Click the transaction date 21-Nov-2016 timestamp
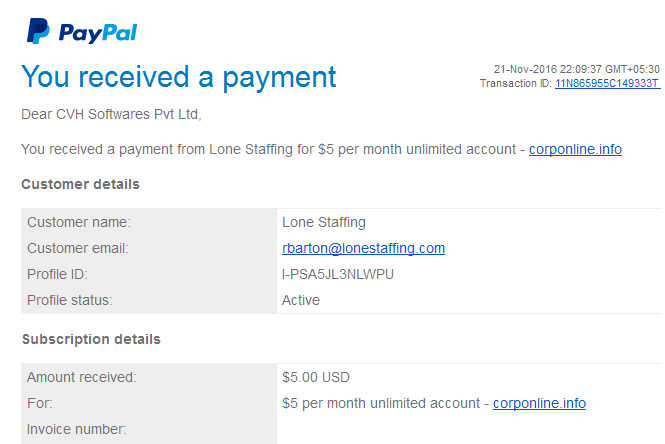 click(x=576, y=69)
